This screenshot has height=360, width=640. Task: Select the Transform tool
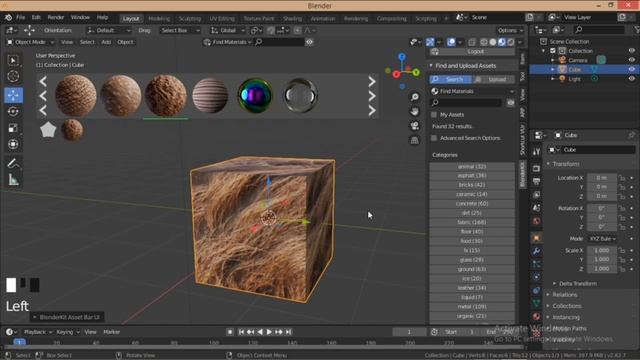(x=13, y=144)
